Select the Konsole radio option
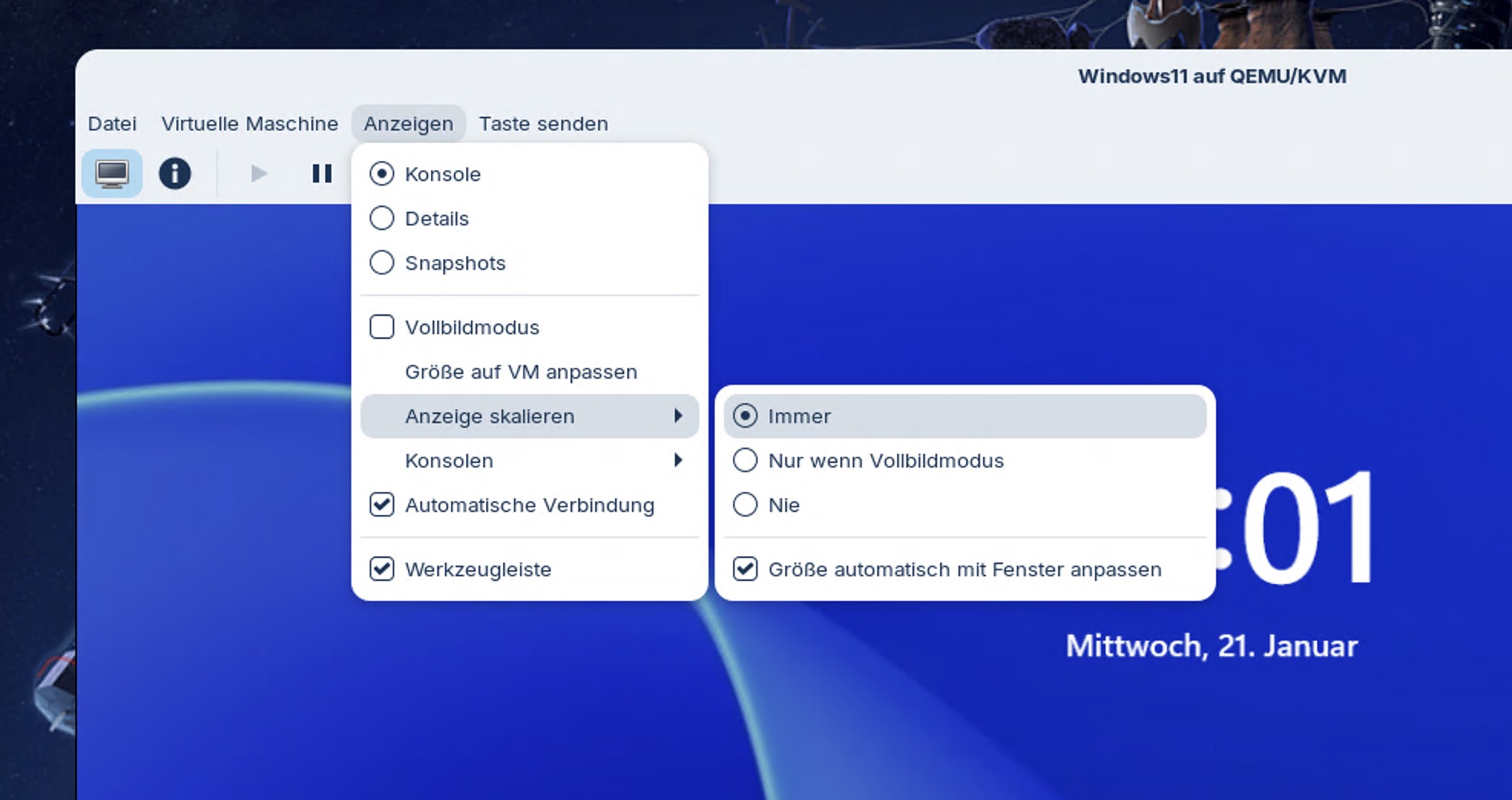This screenshot has width=1512, height=800. [x=382, y=174]
